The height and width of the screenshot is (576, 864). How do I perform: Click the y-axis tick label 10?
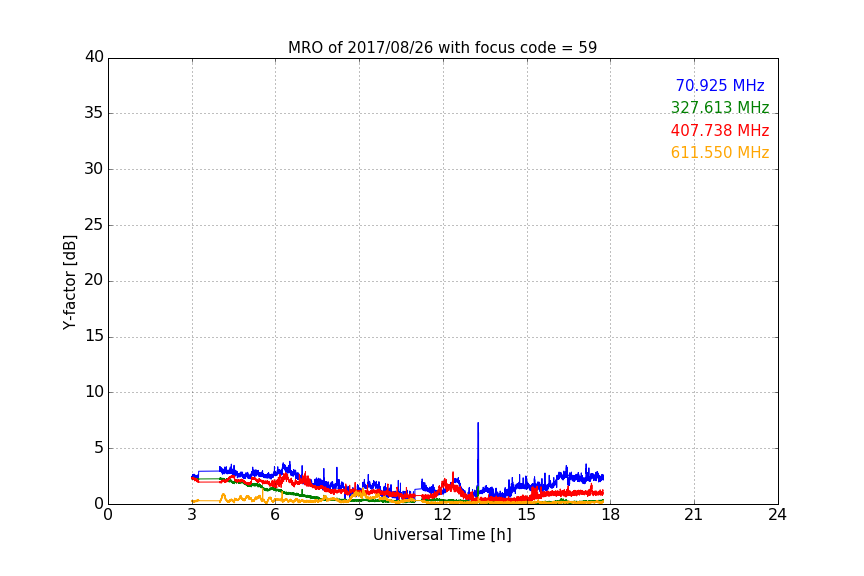(94, 392)
